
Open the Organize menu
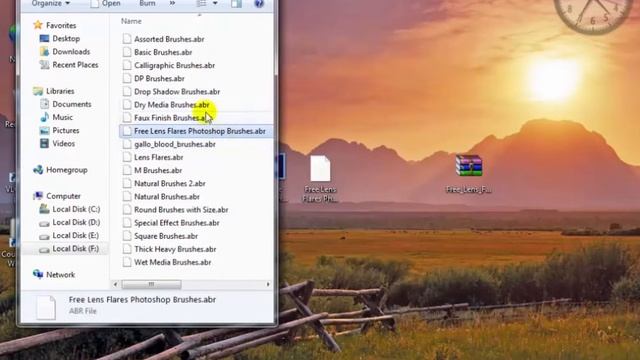tap(51, 3)
